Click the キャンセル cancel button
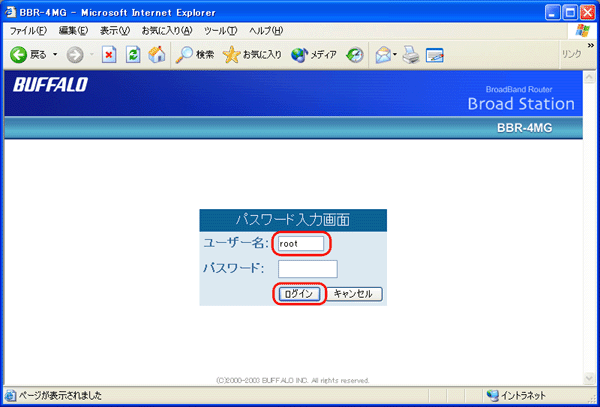This screenshot has height=407, width=600. [x=354, y=294]
